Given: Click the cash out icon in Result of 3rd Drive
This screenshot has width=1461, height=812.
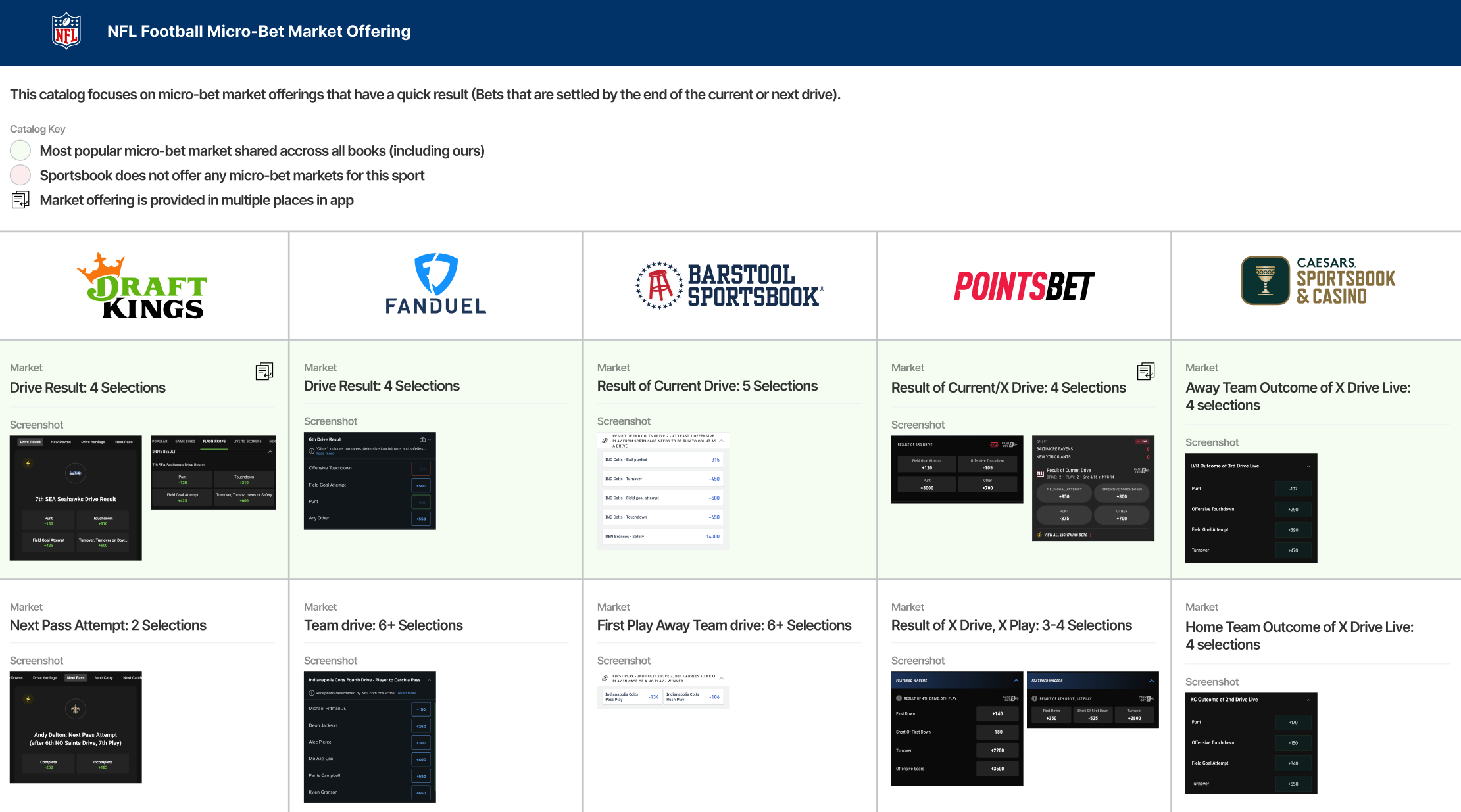Looking at the screenshot, I should (x=1009, y=444).
